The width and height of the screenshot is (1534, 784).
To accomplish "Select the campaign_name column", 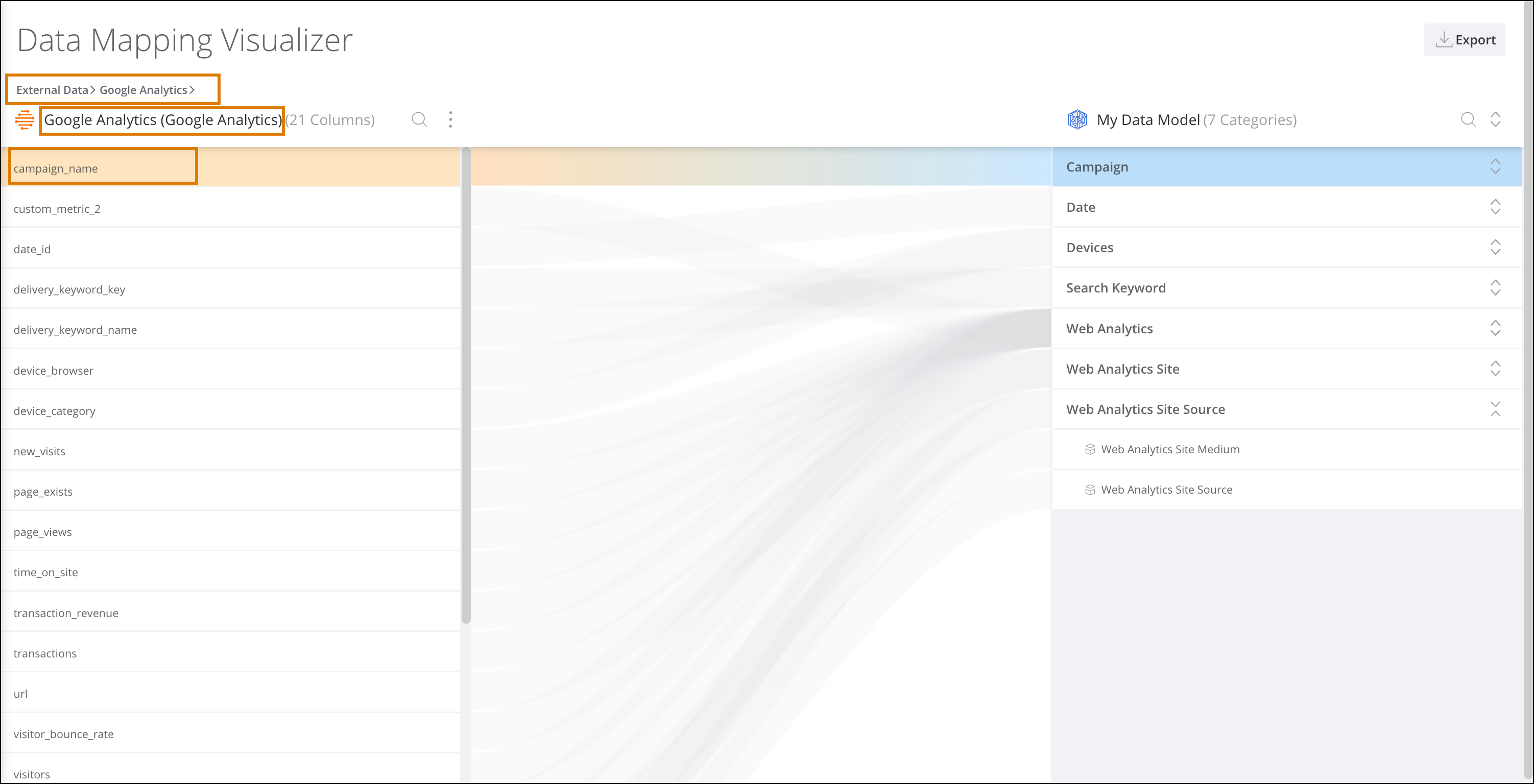I will [230, 167].
